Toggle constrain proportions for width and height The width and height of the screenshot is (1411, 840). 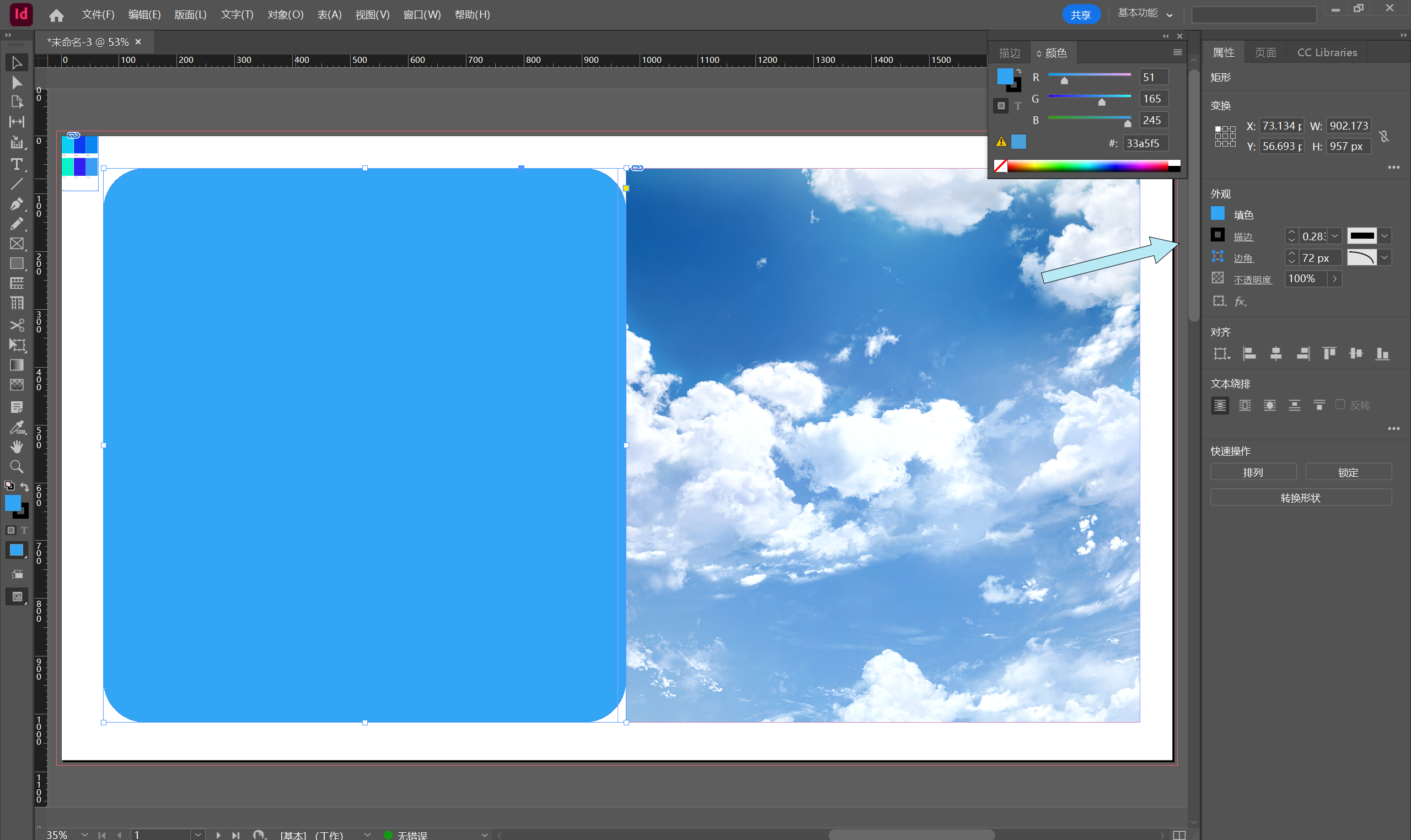tap(1384, 136)
